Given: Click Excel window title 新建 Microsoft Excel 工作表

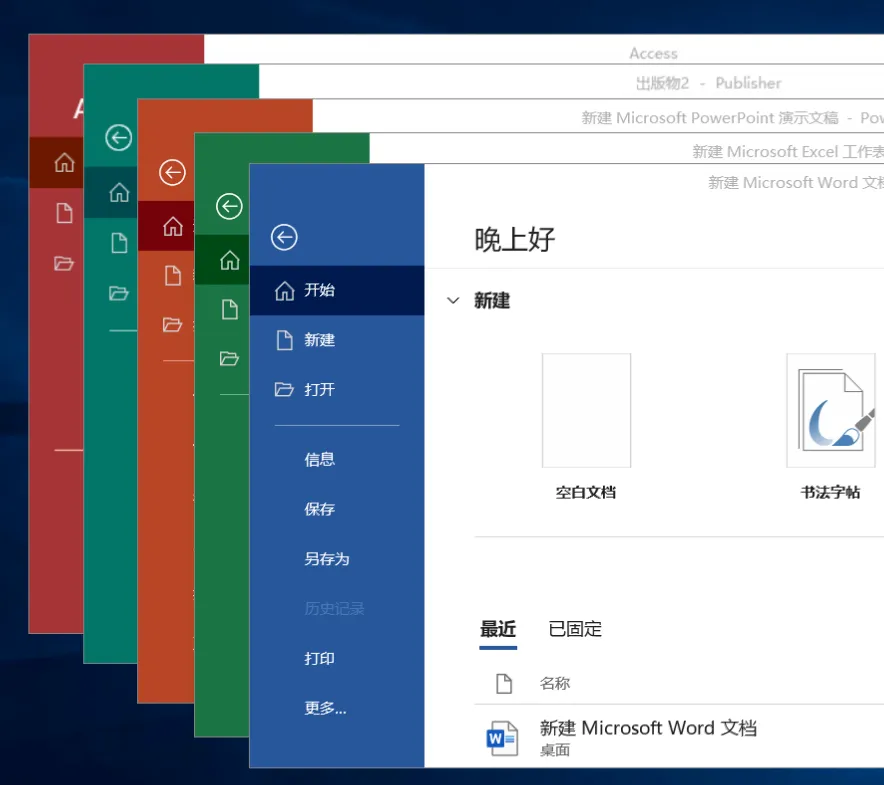Looking at the screenshot, I should point(788,152).
